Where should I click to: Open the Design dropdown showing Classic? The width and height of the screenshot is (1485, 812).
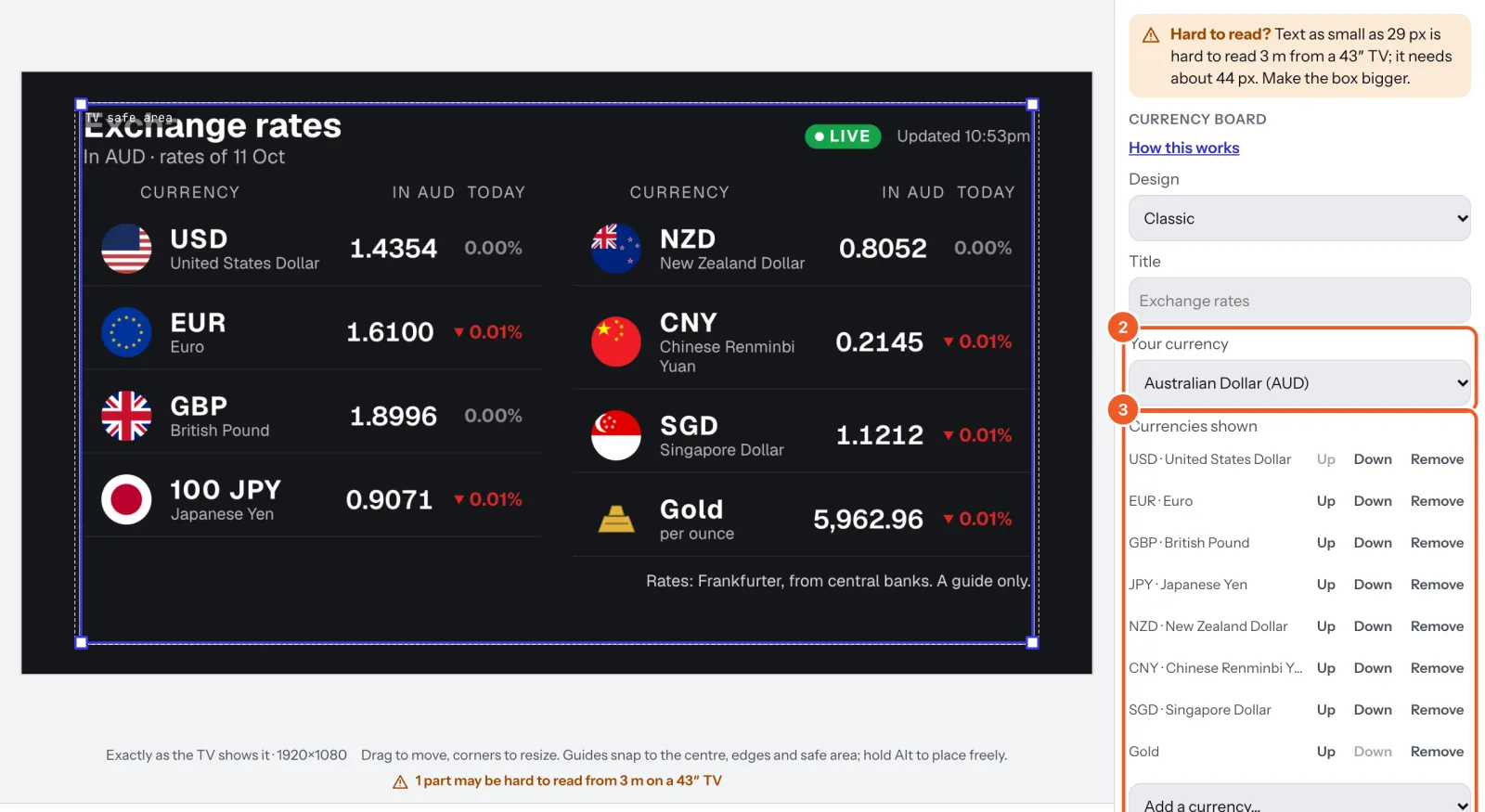coord(1299,218)
